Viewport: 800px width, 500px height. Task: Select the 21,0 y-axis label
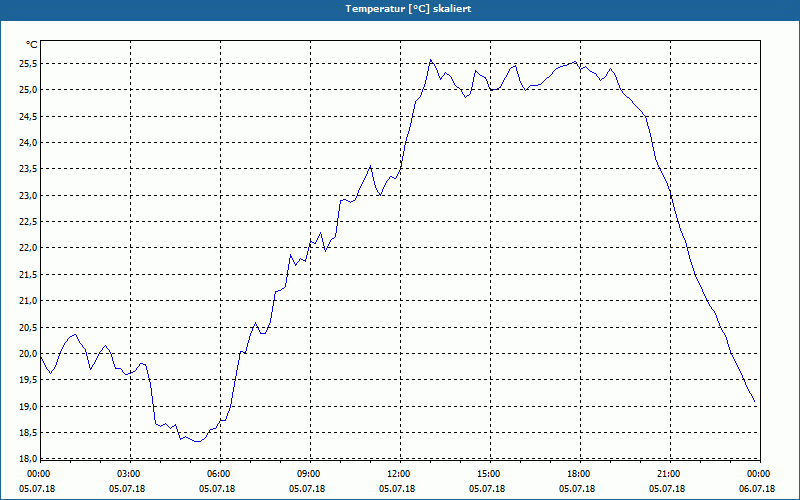[x=28, y=301]
